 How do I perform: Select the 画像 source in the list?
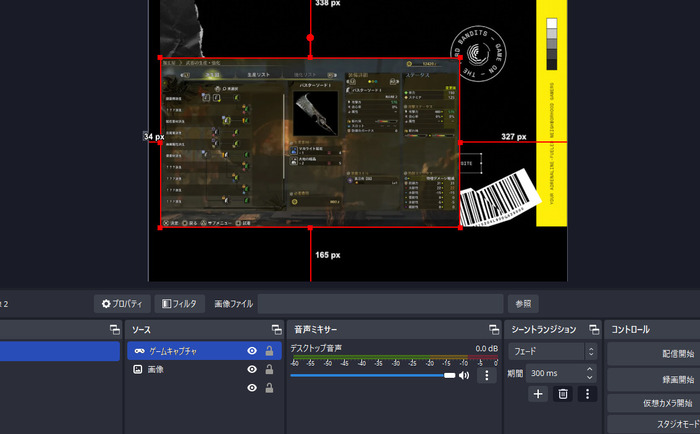coord(155,369)
